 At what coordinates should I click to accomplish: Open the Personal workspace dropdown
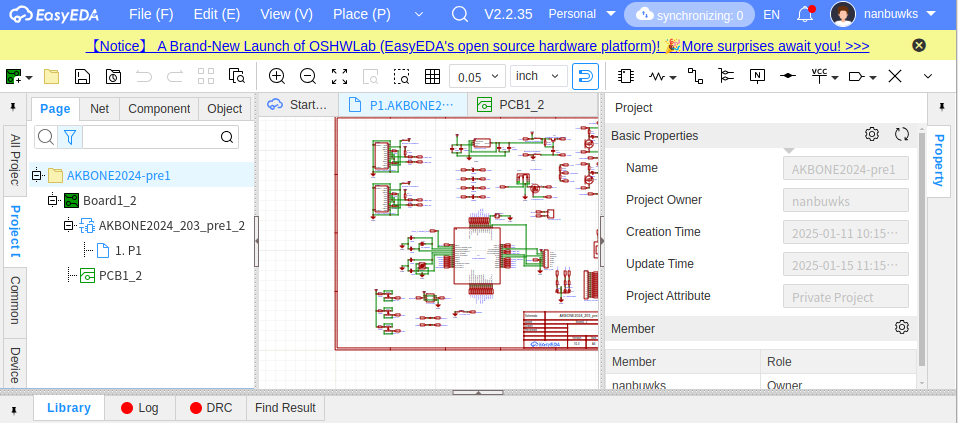[x=582, y=14]
